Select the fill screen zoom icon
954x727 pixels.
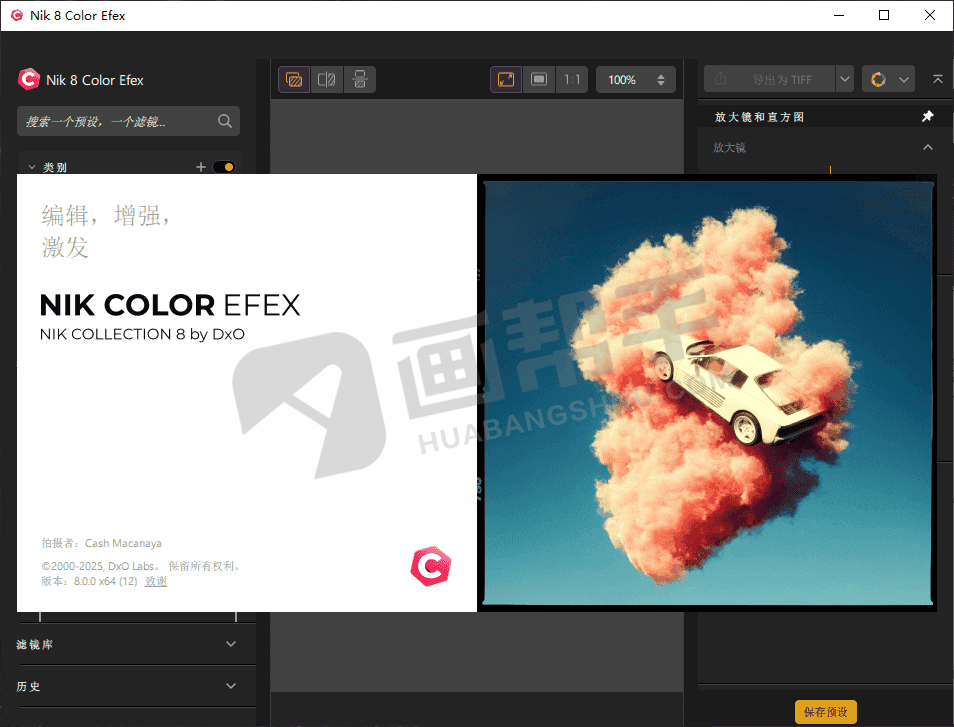click(x=539, y=80)
